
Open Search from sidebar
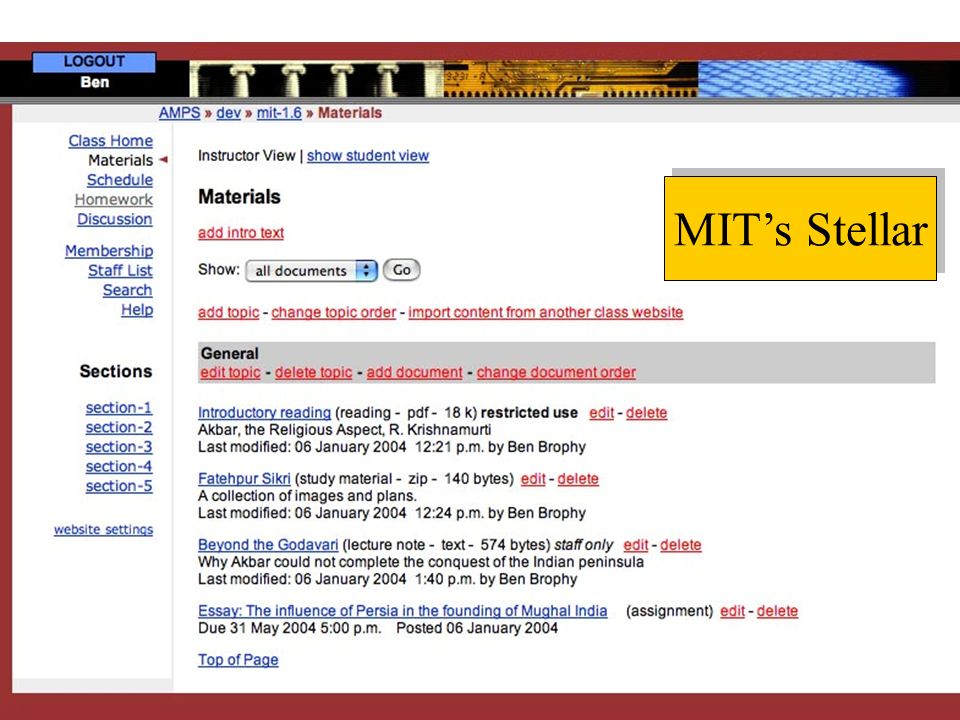tap(127, 290)
